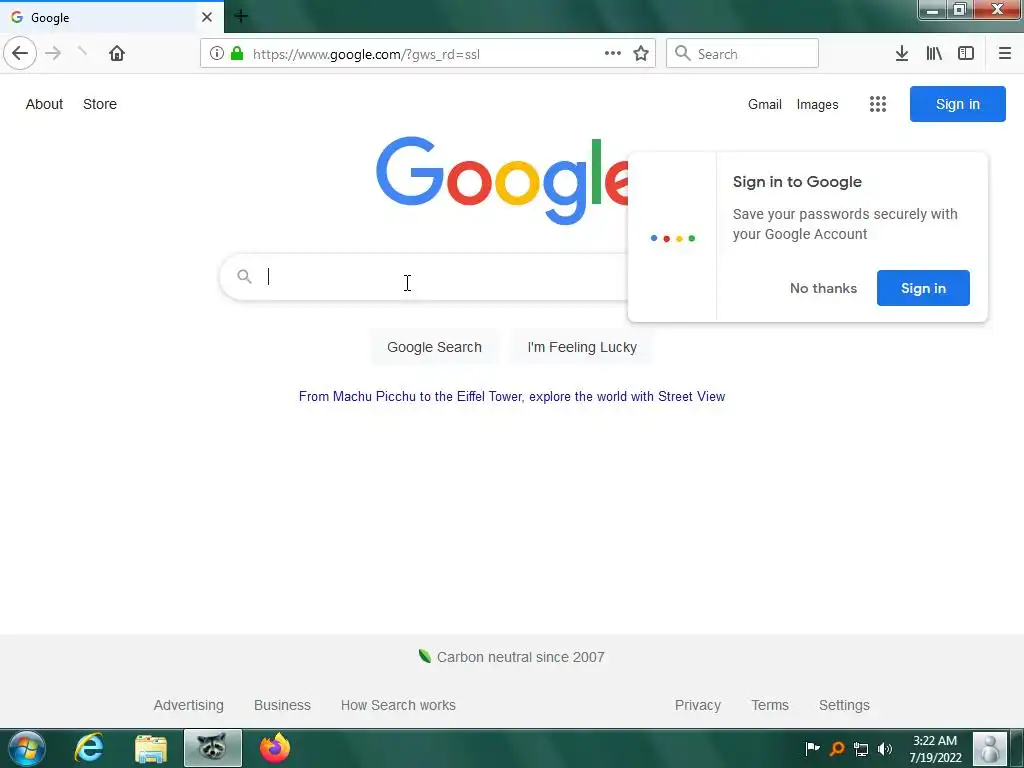Open page actions three-dot menu in address bar
1024x768 pixels.
(x=613, y=53)
